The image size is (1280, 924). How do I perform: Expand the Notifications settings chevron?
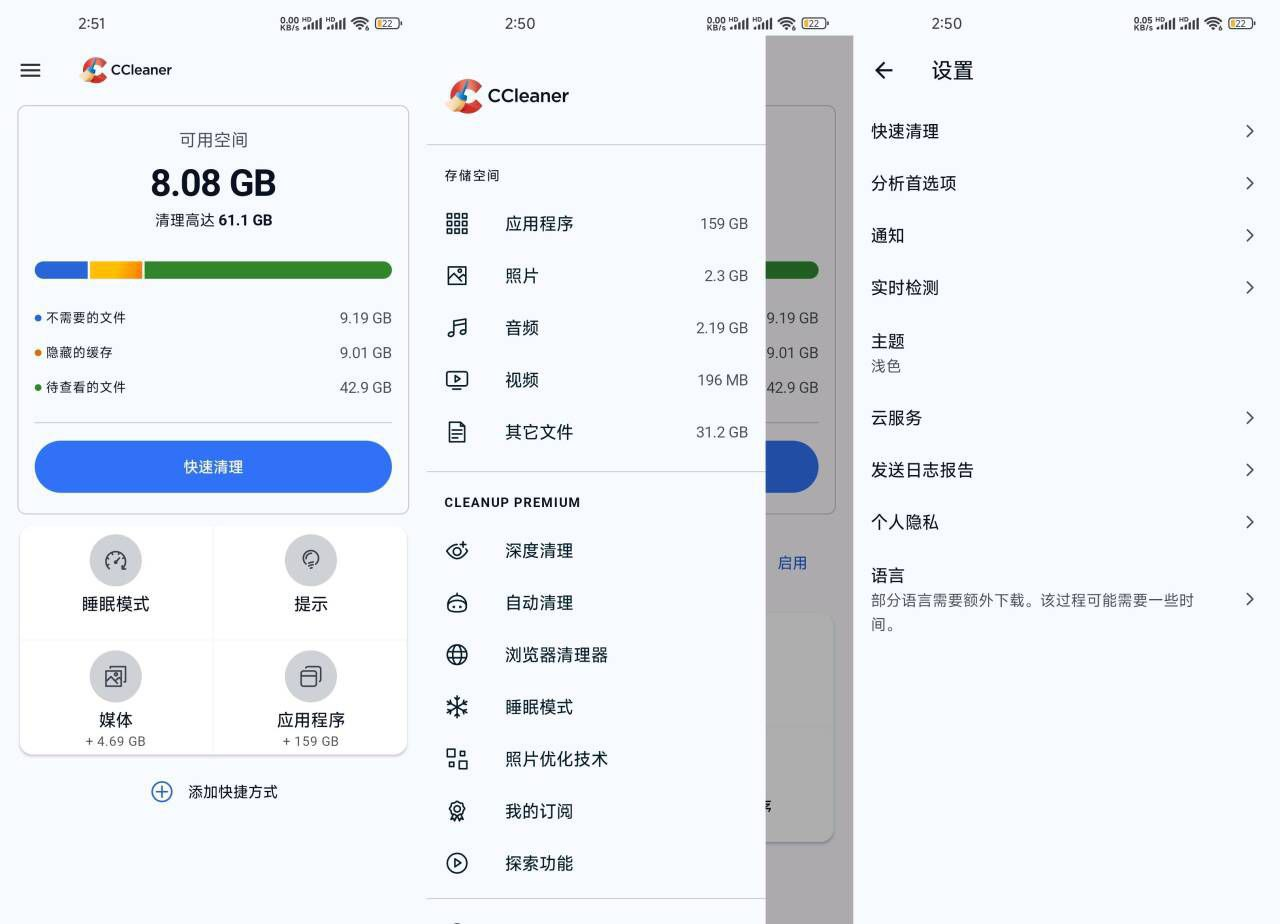point(1249,235)
